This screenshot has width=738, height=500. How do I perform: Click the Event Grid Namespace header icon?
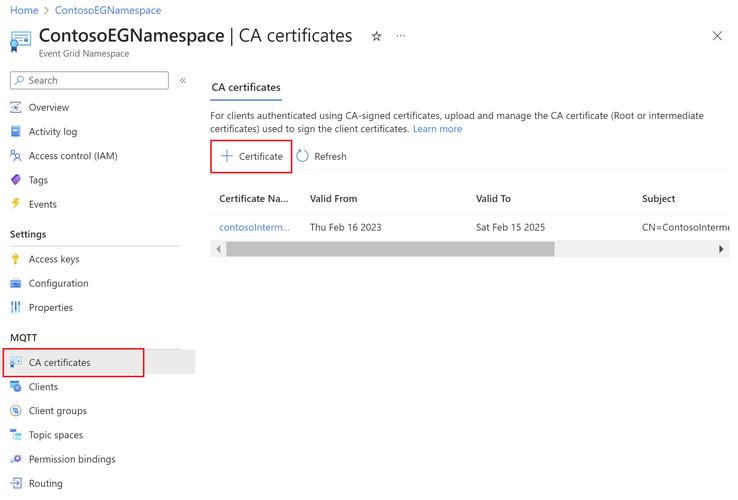[20, 41]
